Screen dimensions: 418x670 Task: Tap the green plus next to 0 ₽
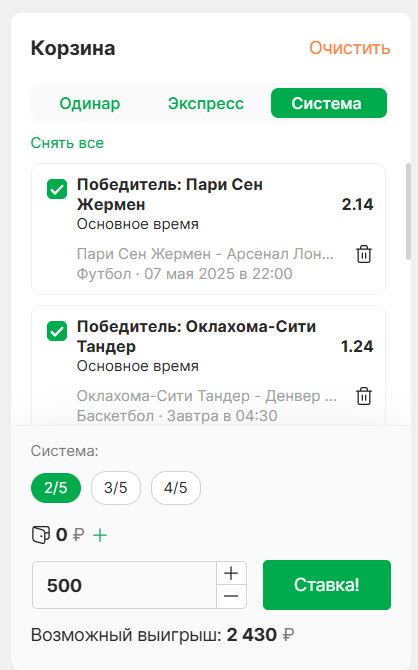[100, 535]
